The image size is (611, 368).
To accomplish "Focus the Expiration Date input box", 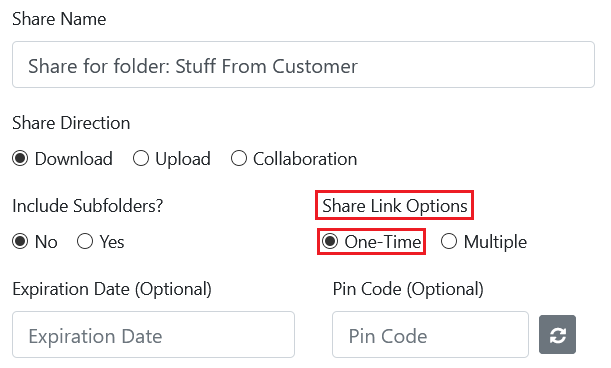I will coord(153,334).
